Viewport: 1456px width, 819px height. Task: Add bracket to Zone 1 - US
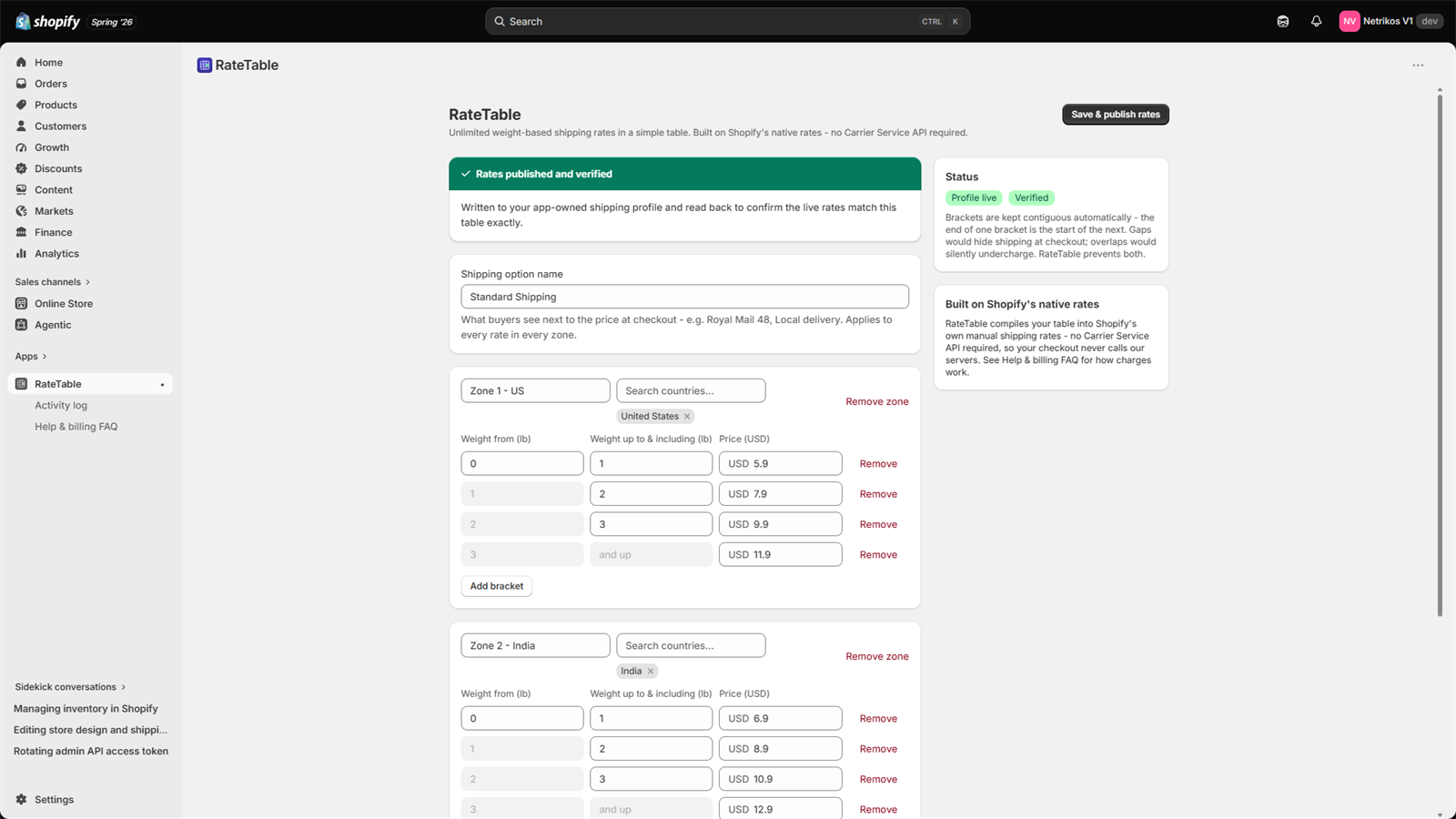(497, 586)
